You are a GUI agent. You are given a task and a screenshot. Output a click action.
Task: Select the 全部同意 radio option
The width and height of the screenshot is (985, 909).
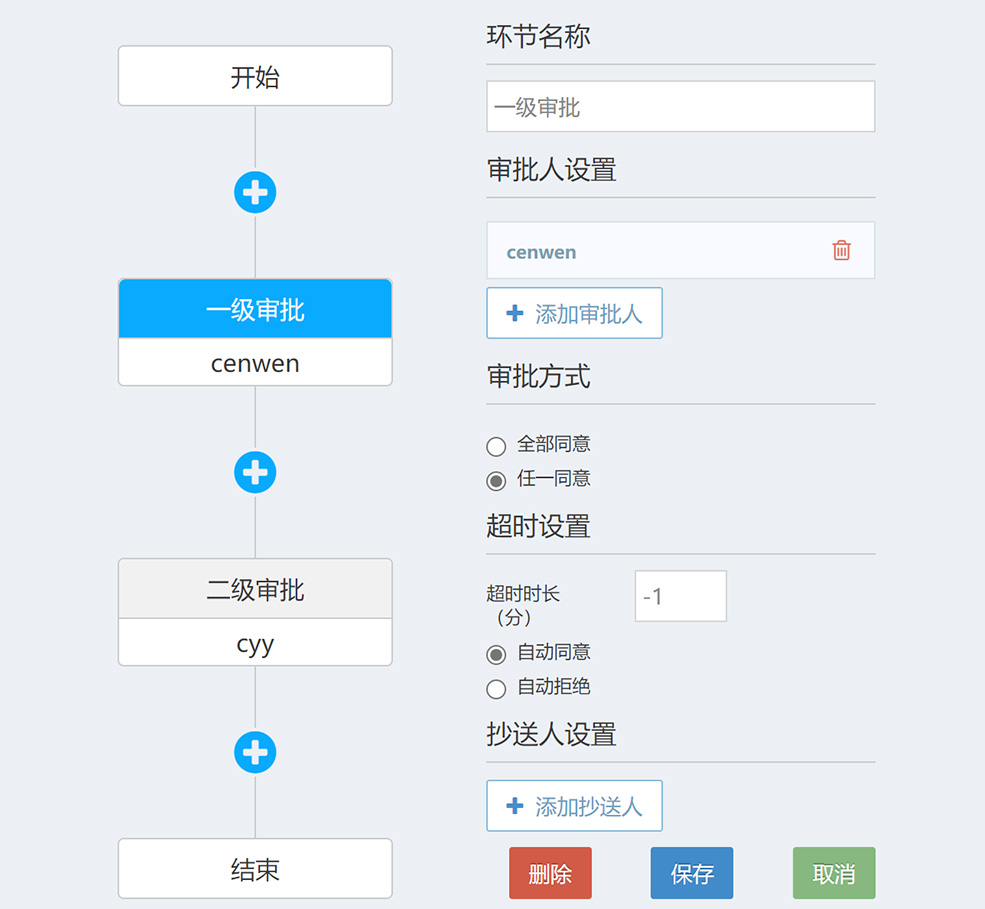pos(496,446)
